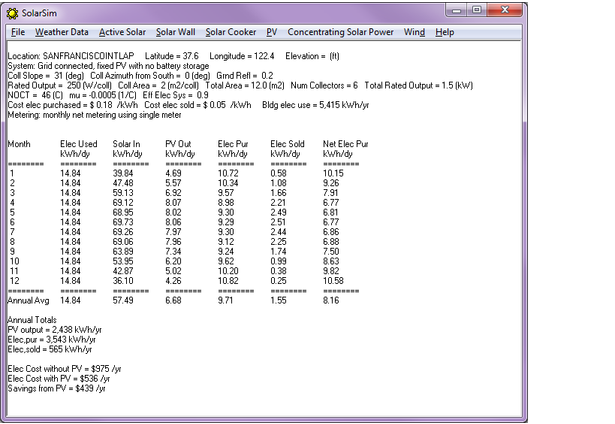Maximize the SolarSim window
The image size is (615, 424).
477,10
